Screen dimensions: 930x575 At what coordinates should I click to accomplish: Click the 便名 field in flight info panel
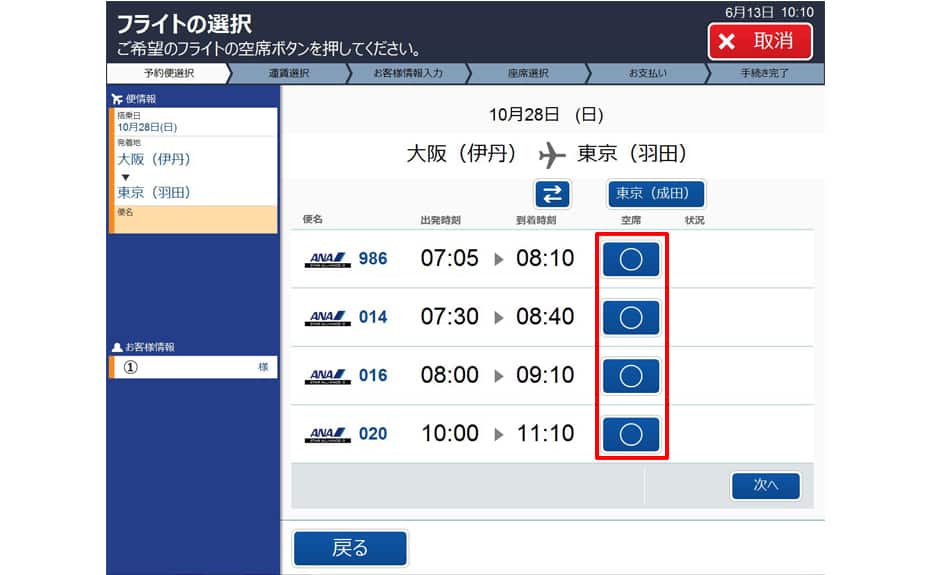[193, 220]
